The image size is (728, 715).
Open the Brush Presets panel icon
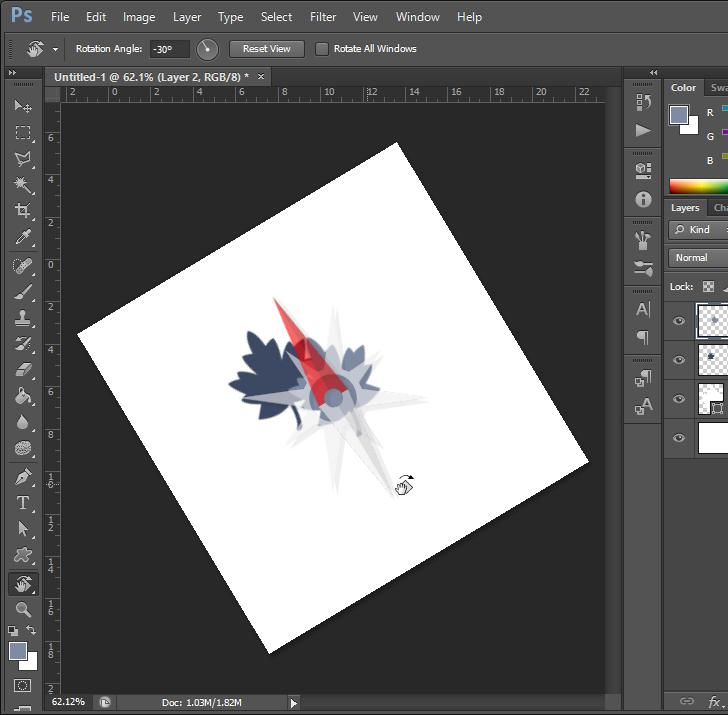tap(643, 240)
